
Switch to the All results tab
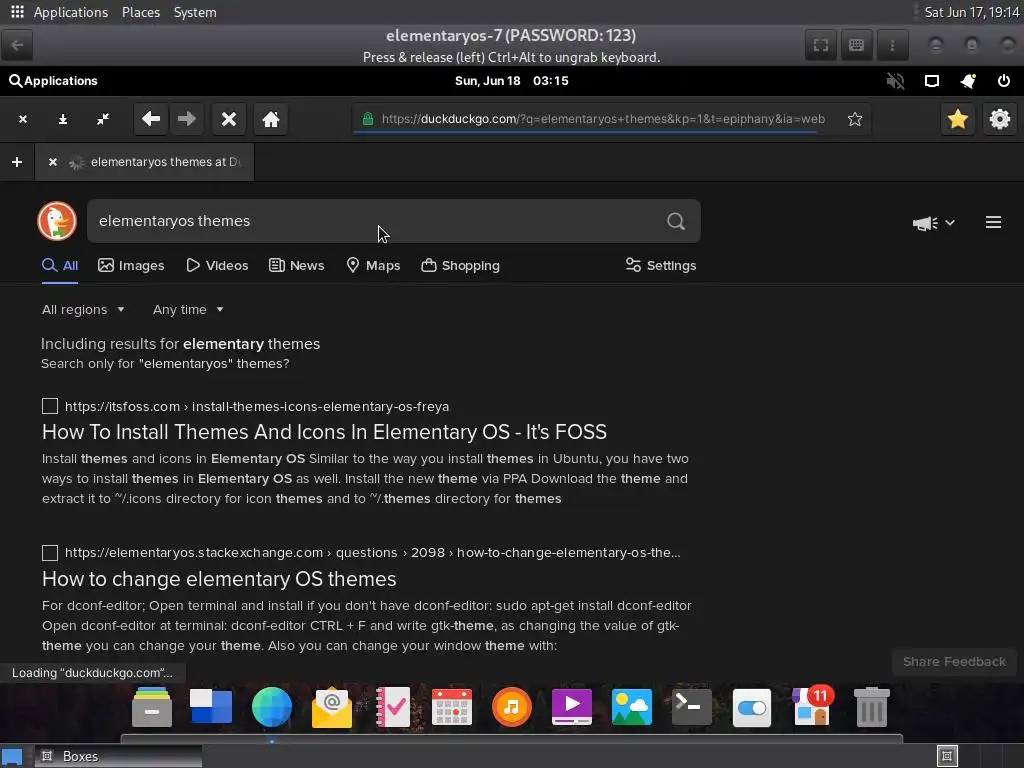(60, 265)
